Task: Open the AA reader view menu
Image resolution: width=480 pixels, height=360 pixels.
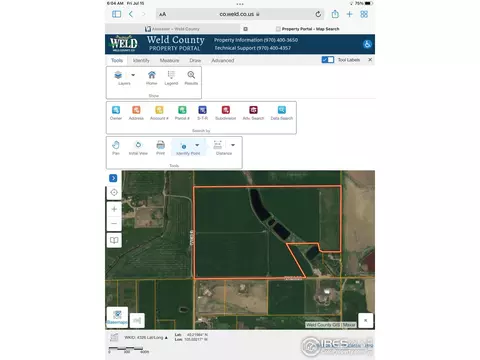Action: (162, 14)
